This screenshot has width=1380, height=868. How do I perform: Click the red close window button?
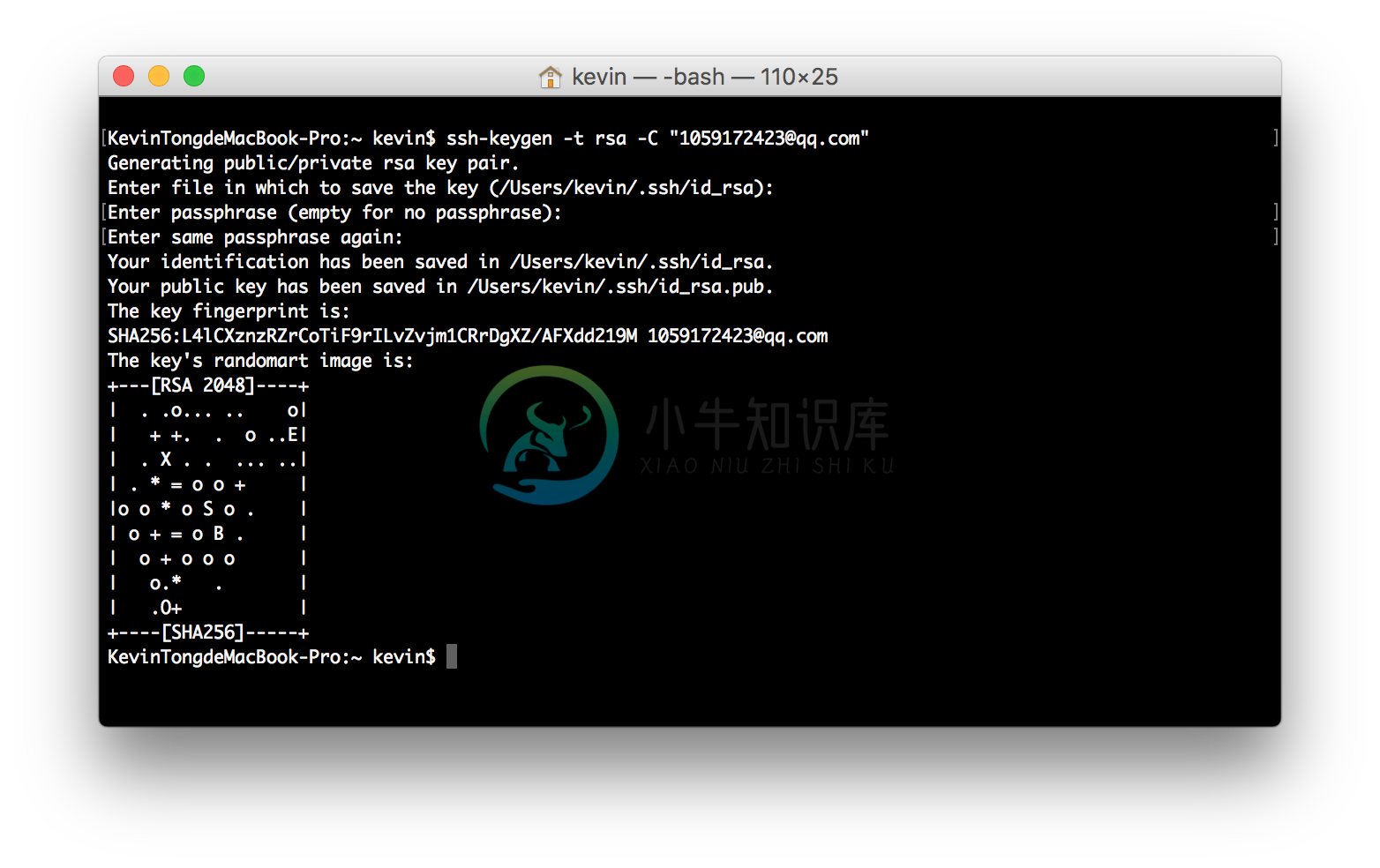point(124,76)
